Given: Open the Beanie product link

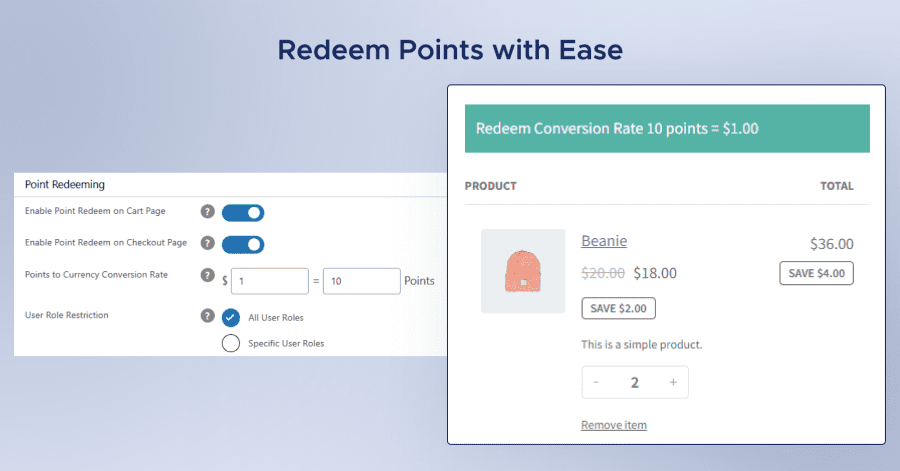Looking at the screenshot, I should click(604, 240).
